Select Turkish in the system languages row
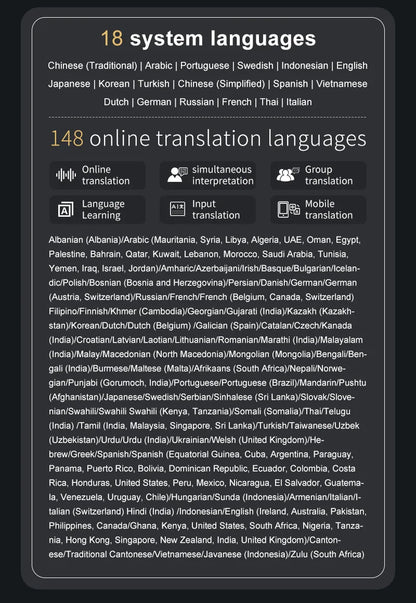 [x=153, y=84]
